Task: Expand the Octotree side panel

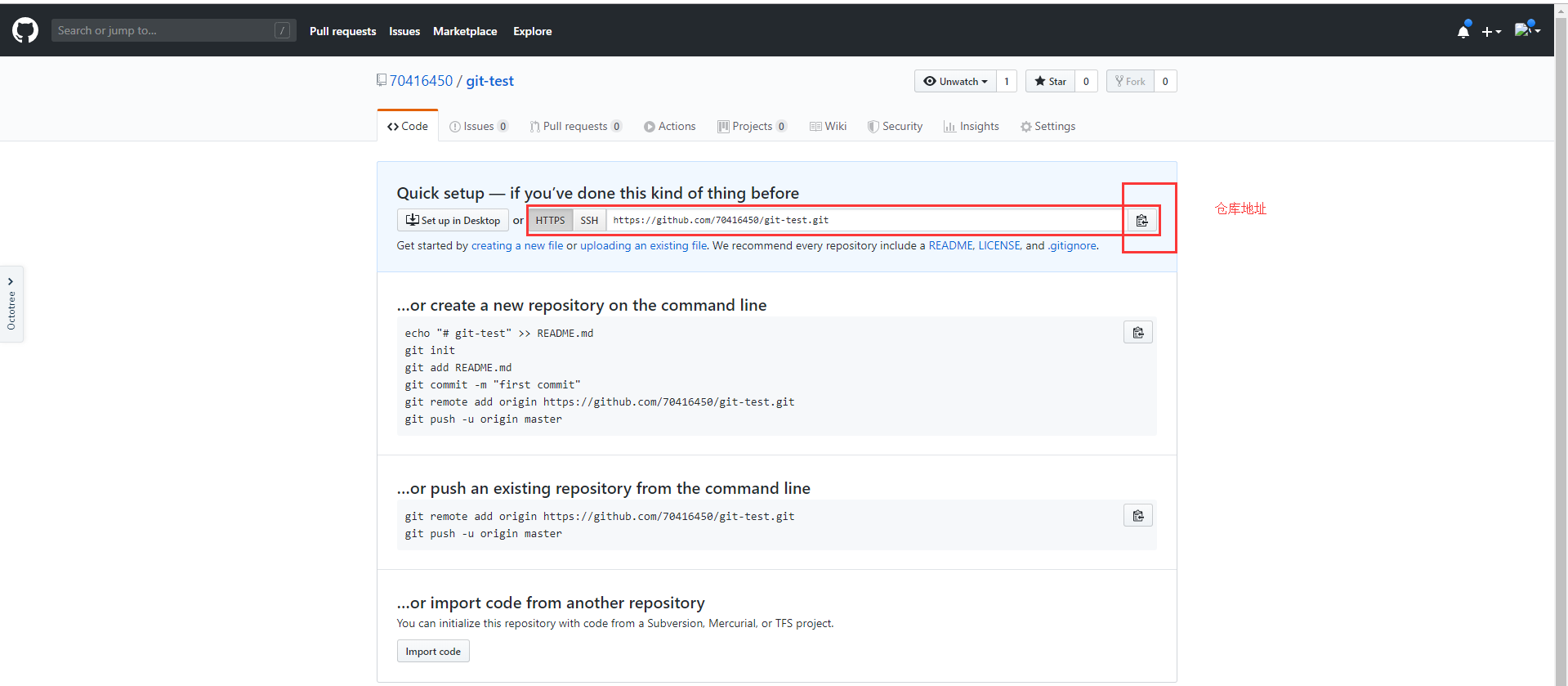Action: pos(11,303)
